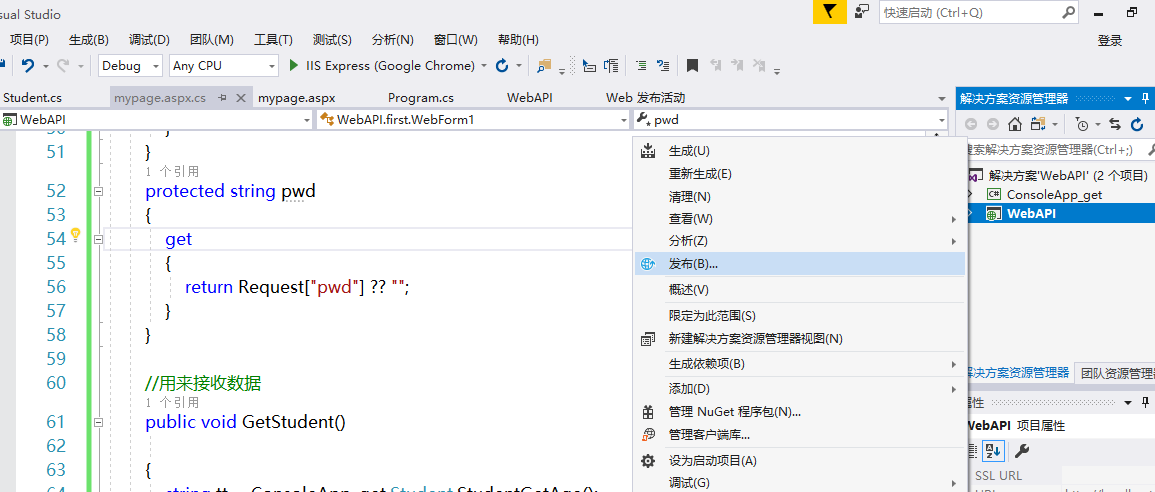Click the Undo toolbar icon
Image resolution: width=1155 pixels, height=492 pixels.
28,66
